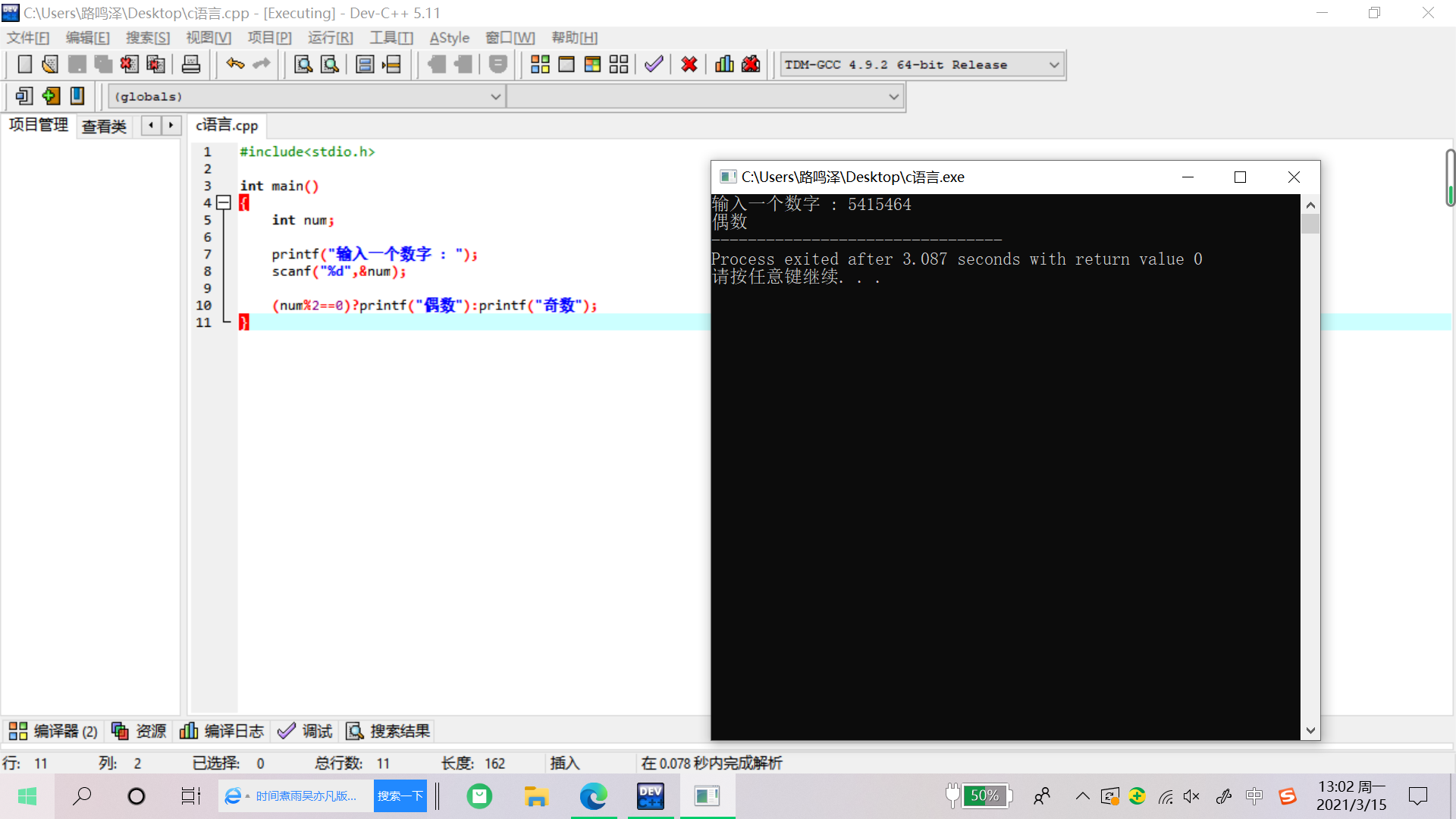
Task: Expand the (globals) scope dropdown
Action: click(495, 97)
